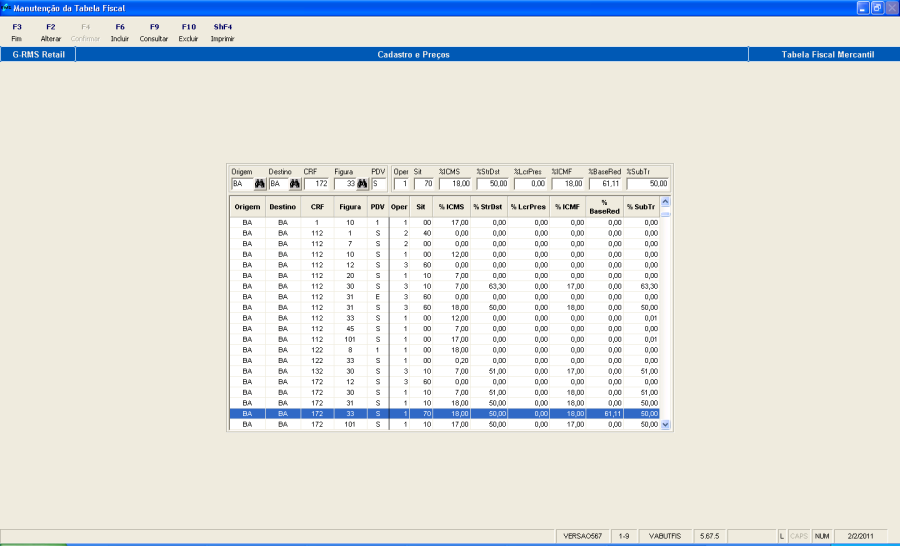Open Destino lookup binoculars icon
The image size is (900, 546).
tap(294, 184)
